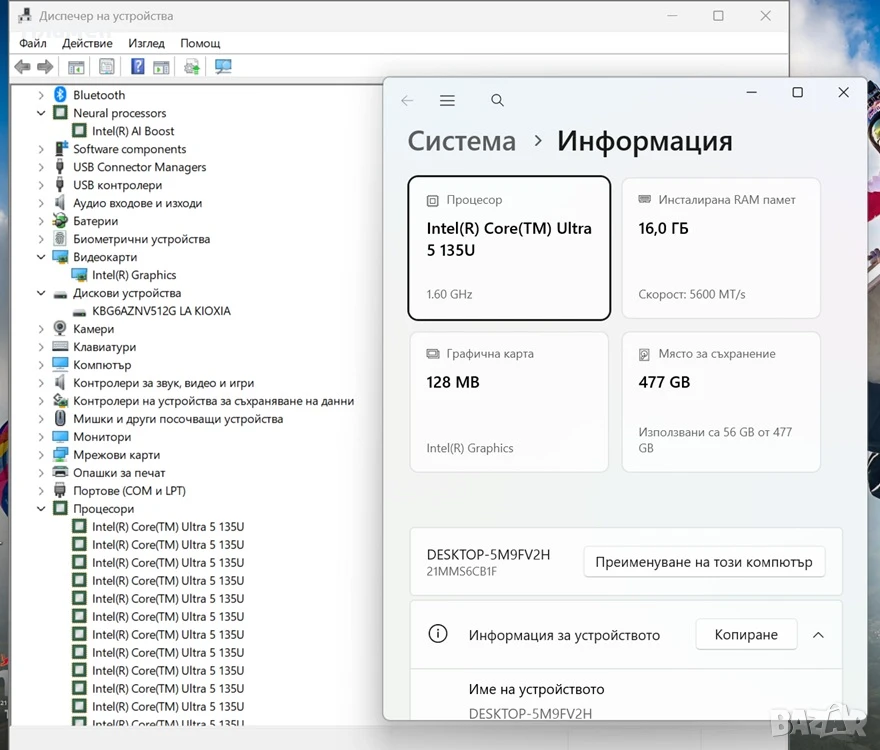Viewport: 880px width, 750px height.
Task: Select first Intel(R) Core(TM) Ultra 5 135U entry
Action: pyautogui.click(x=168, y=526)
